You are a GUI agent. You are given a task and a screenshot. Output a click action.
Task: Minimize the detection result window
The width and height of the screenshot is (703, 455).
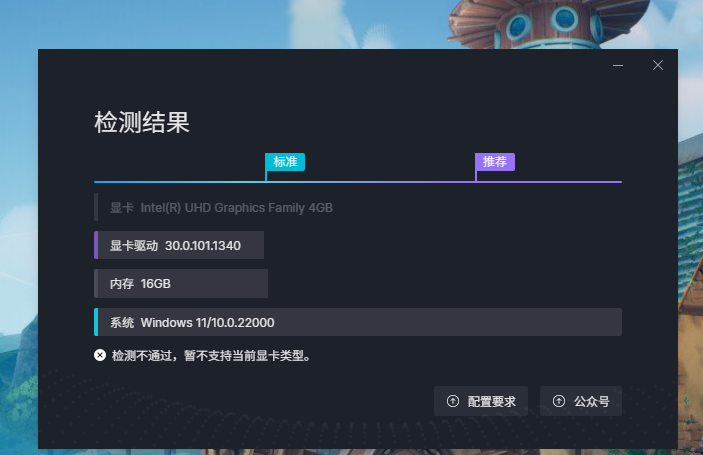tap(618, 65)
